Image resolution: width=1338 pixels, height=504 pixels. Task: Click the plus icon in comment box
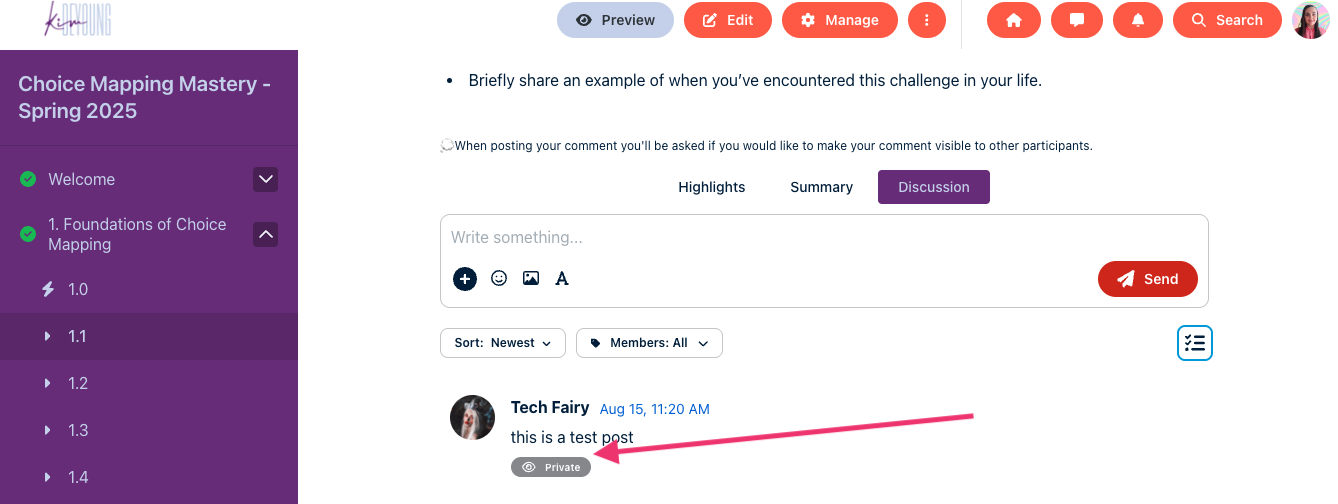pyautogui.click(x=465, y=279)
